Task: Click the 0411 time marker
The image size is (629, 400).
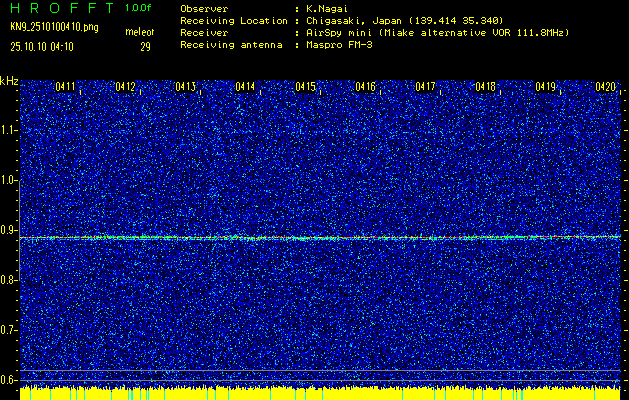Action: click(x=66, y=88)
